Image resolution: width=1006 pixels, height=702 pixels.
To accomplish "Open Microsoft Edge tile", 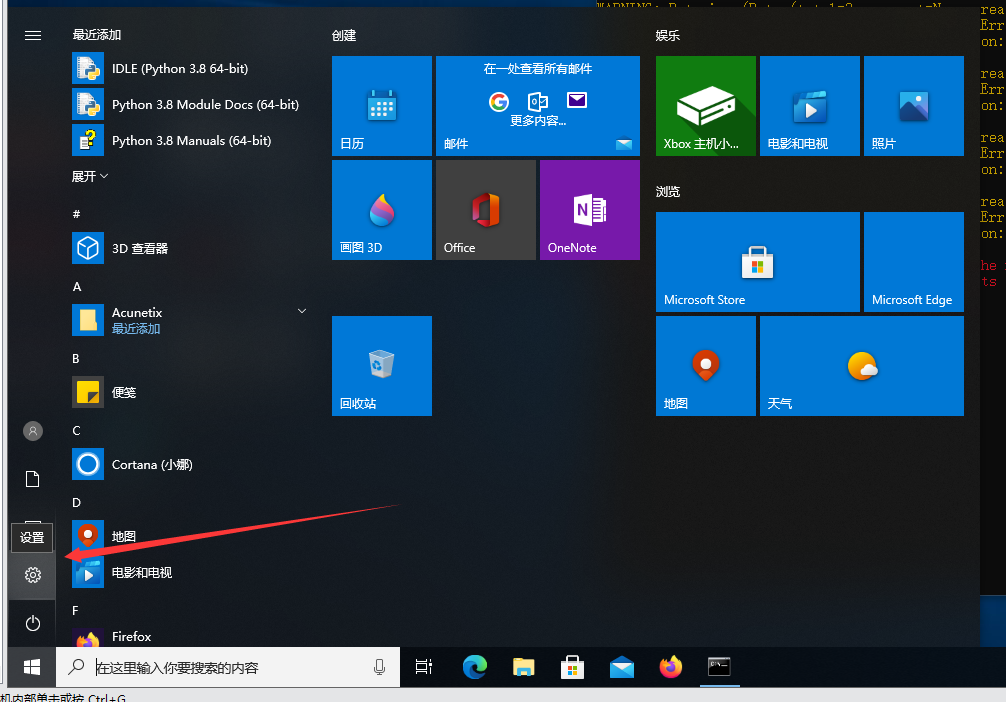I will point(913,262).
